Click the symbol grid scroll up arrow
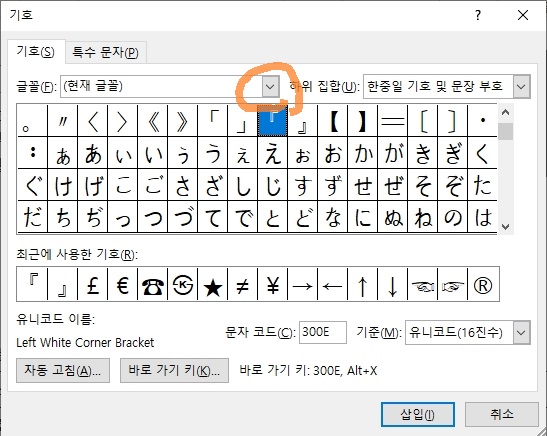 505,112
